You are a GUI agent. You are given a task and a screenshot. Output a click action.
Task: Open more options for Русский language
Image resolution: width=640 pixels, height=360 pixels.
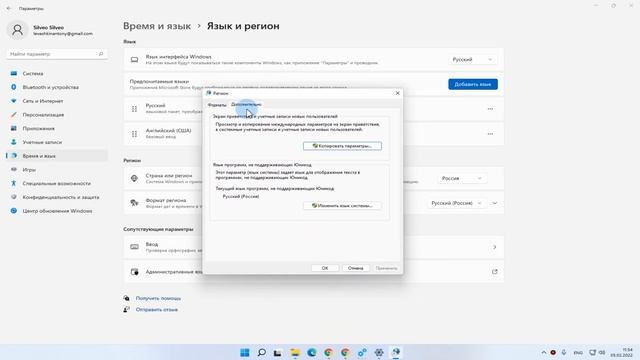490,109
